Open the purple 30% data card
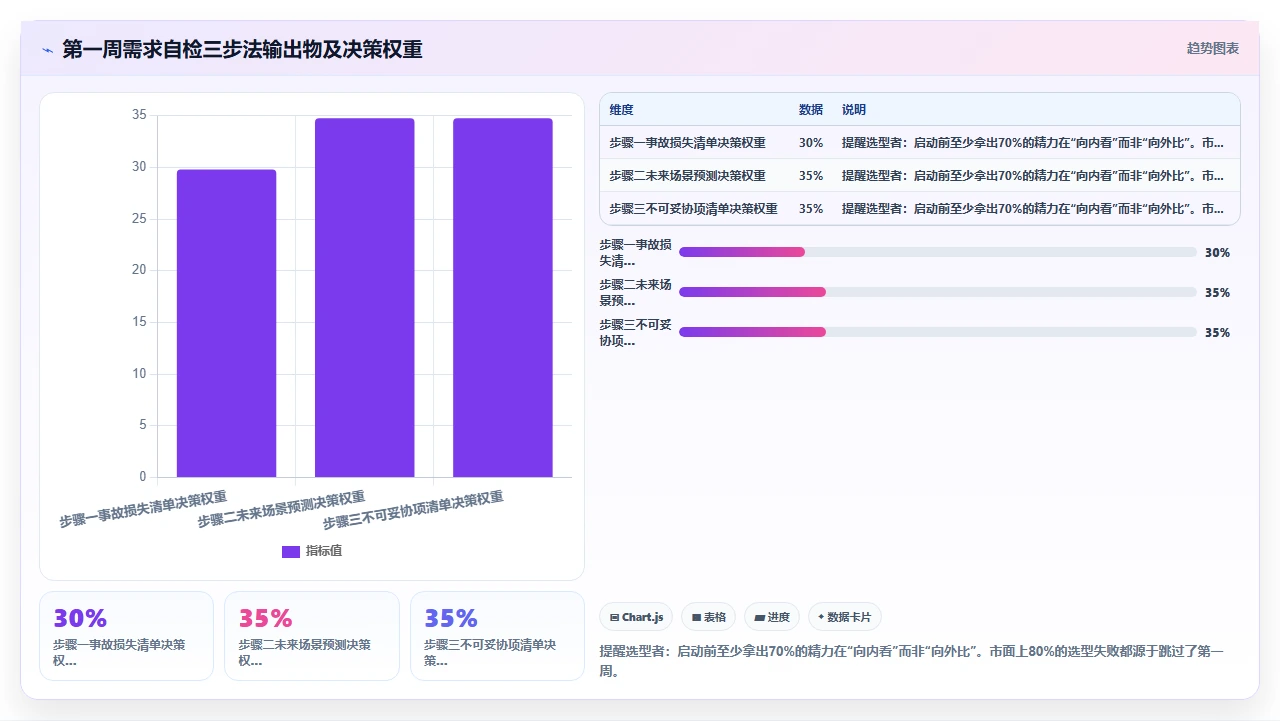 coord(126,636)
